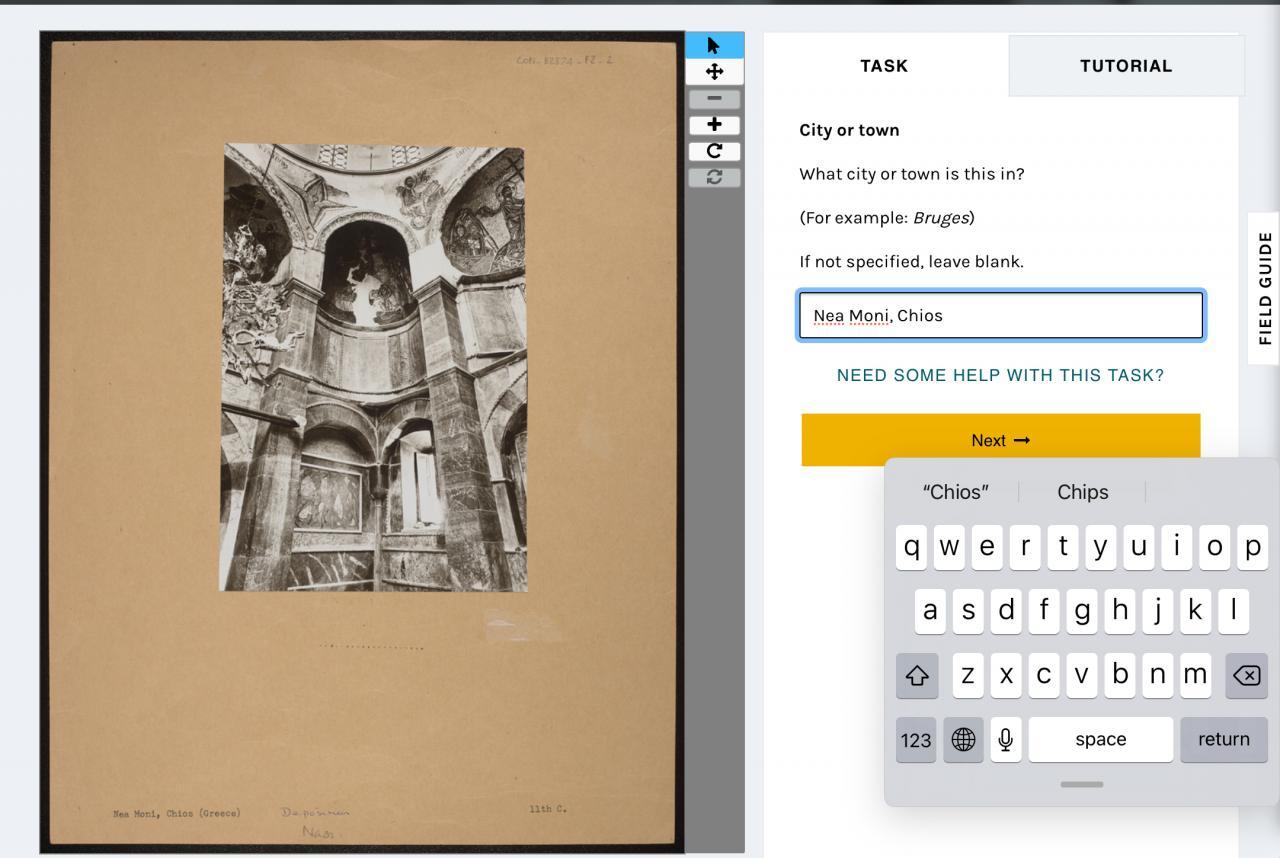Viewport: 1280px width, 858px height.
Task: Tap the e key
Action: click(x=987, y=547)
